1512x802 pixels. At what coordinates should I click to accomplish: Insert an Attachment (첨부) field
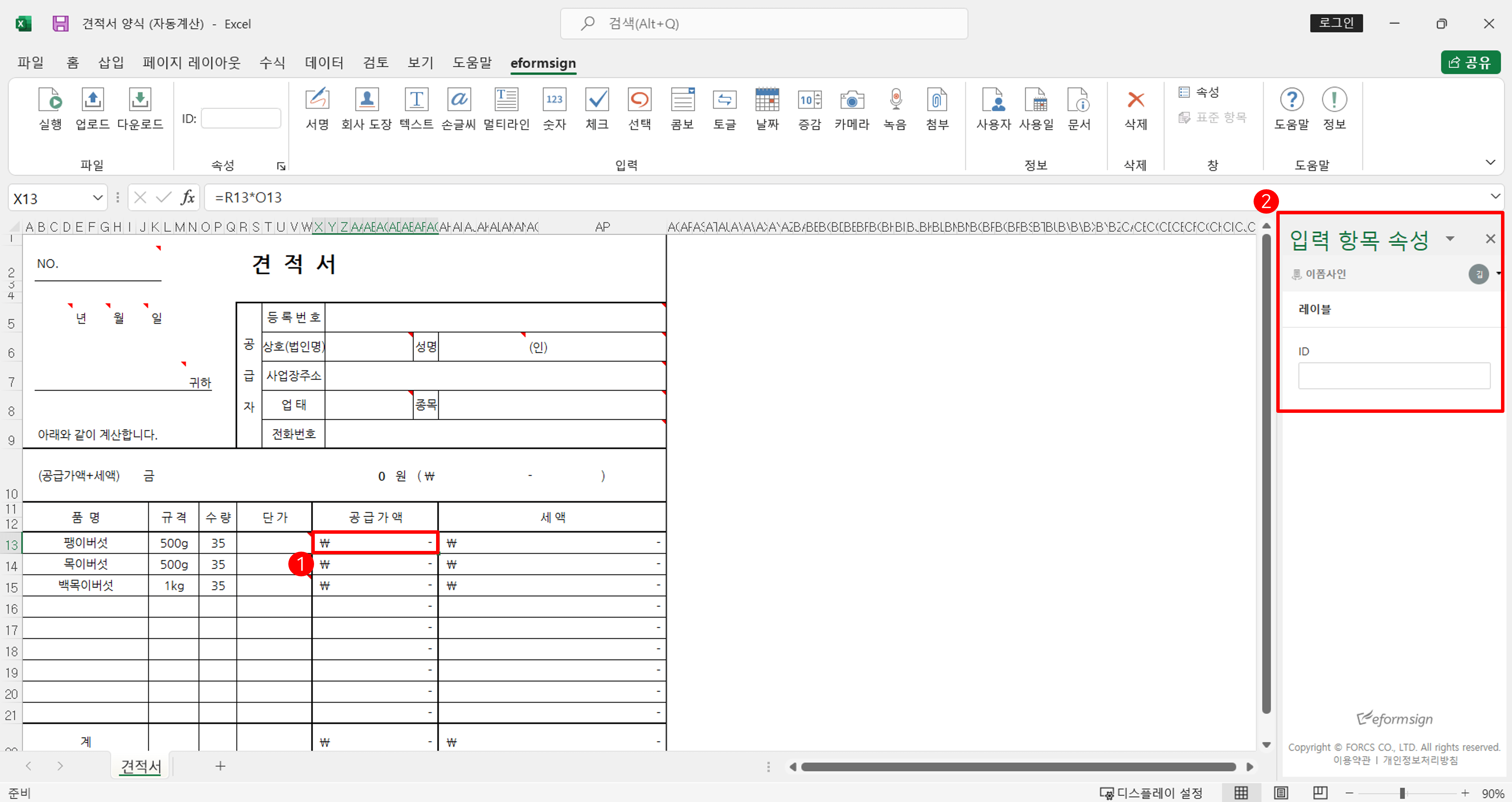click(937, 109)
